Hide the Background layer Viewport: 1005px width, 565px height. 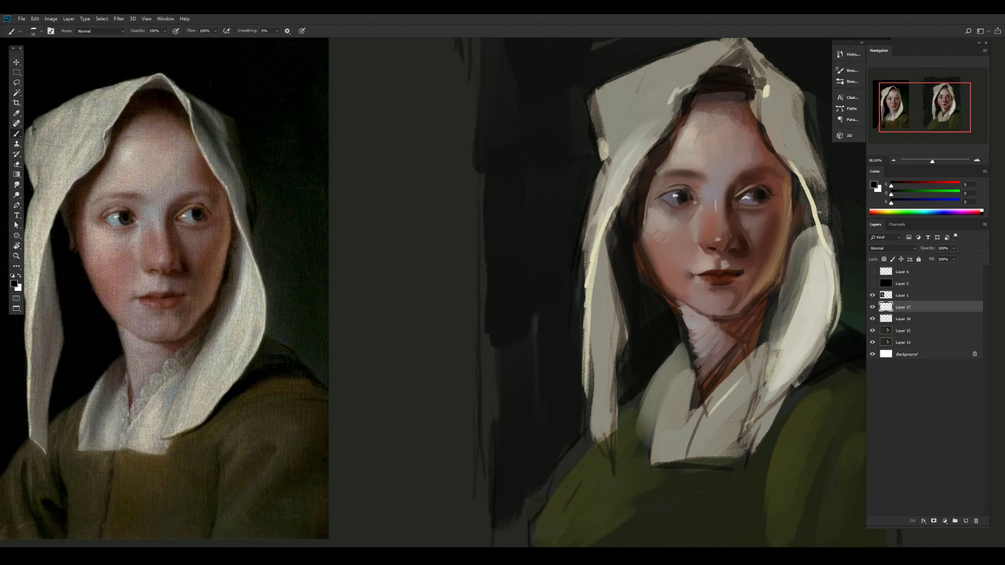(x=872, y=354)
